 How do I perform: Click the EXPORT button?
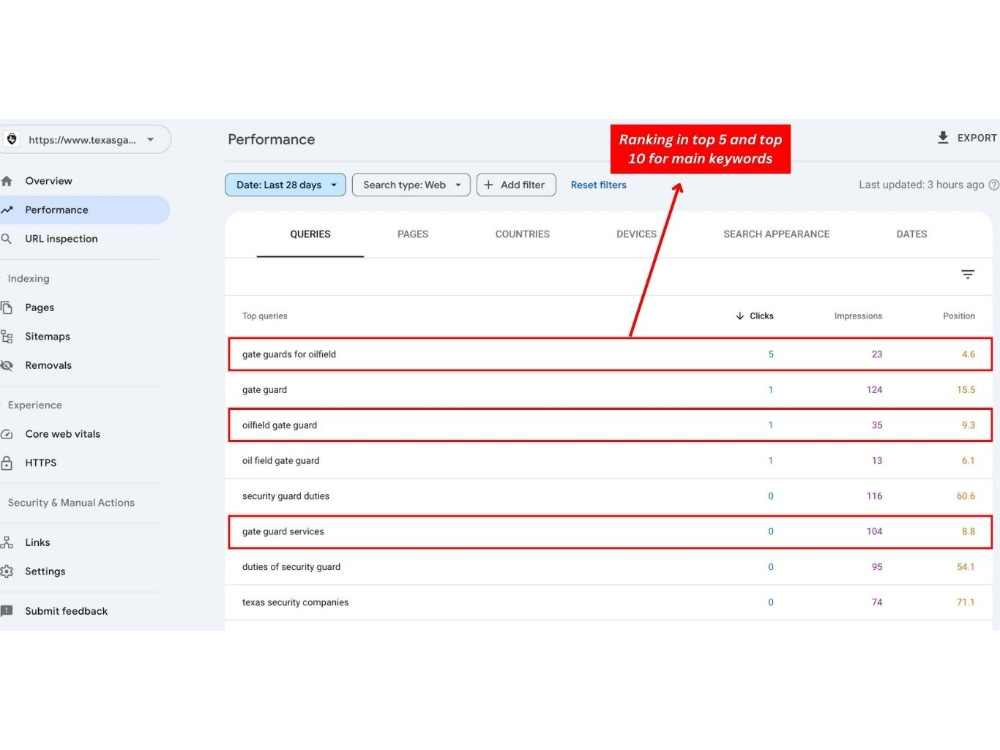click(967, 138)
